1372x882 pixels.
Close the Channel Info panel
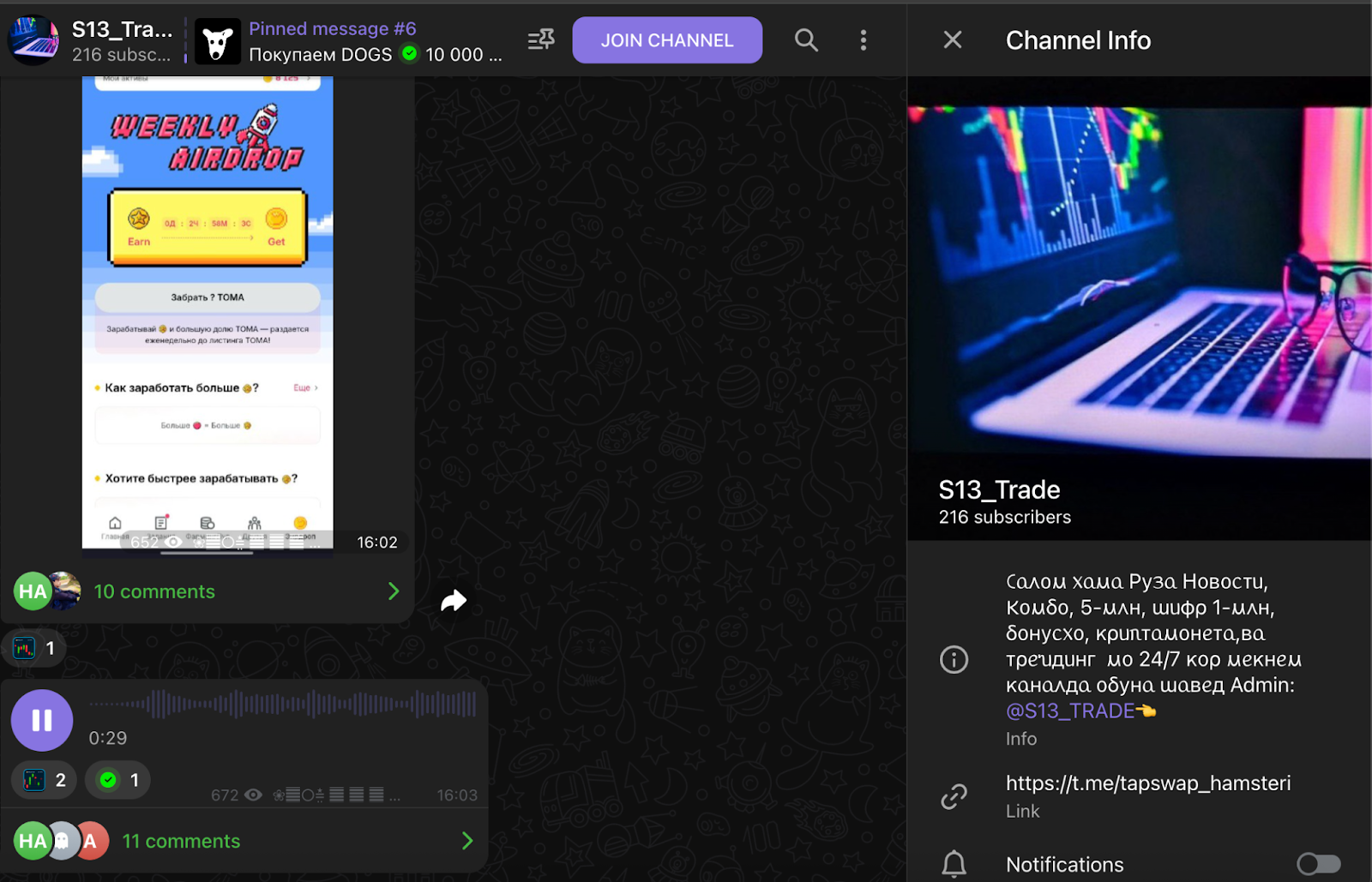[x=953, y=39]
